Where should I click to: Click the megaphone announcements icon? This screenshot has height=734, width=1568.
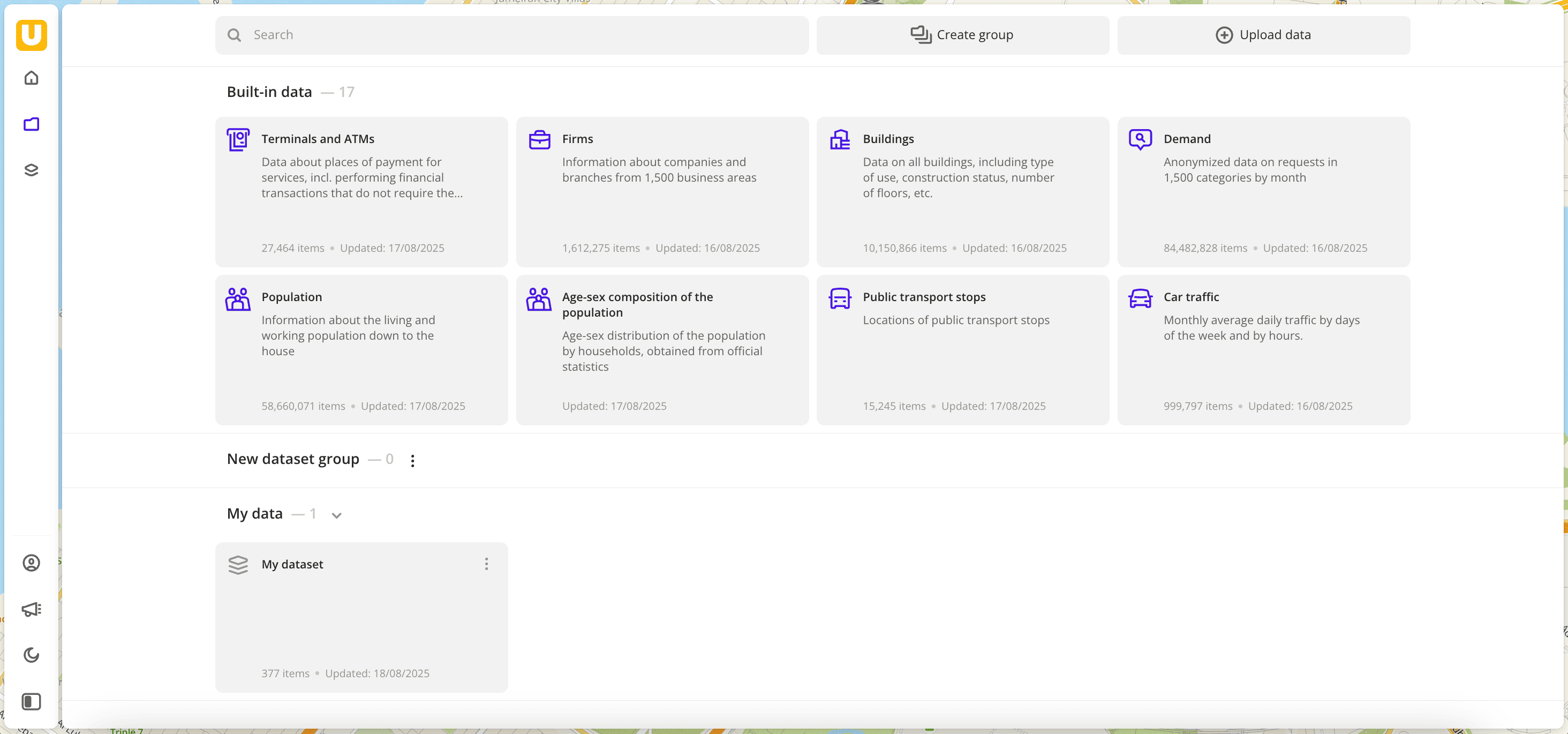pos(31,609)
